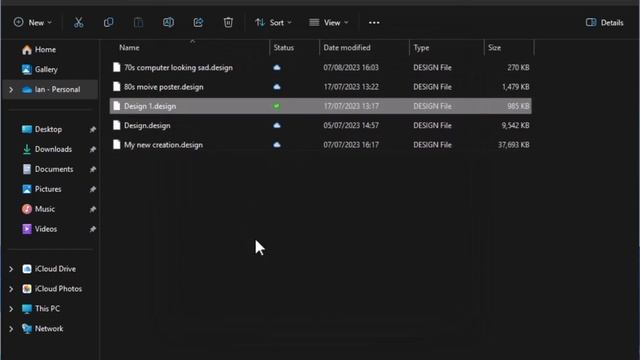
Task: Click the date 05/07/2023 14:57
Action: pos(351,125)
